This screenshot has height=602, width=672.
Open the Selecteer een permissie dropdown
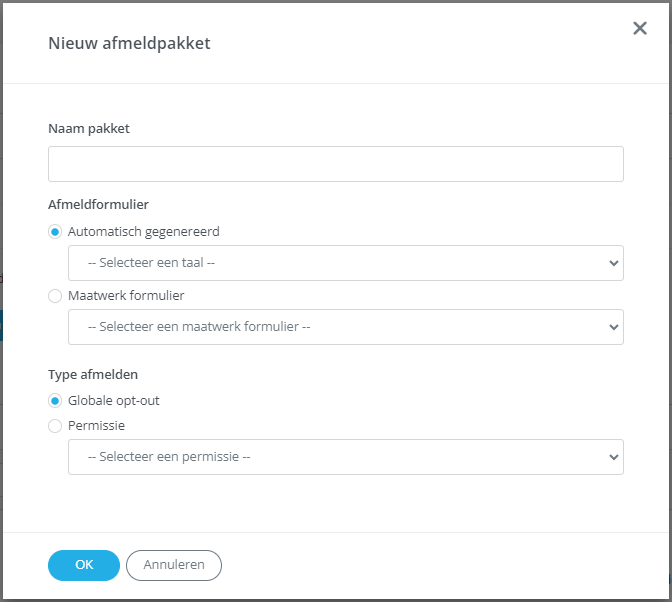345,457
